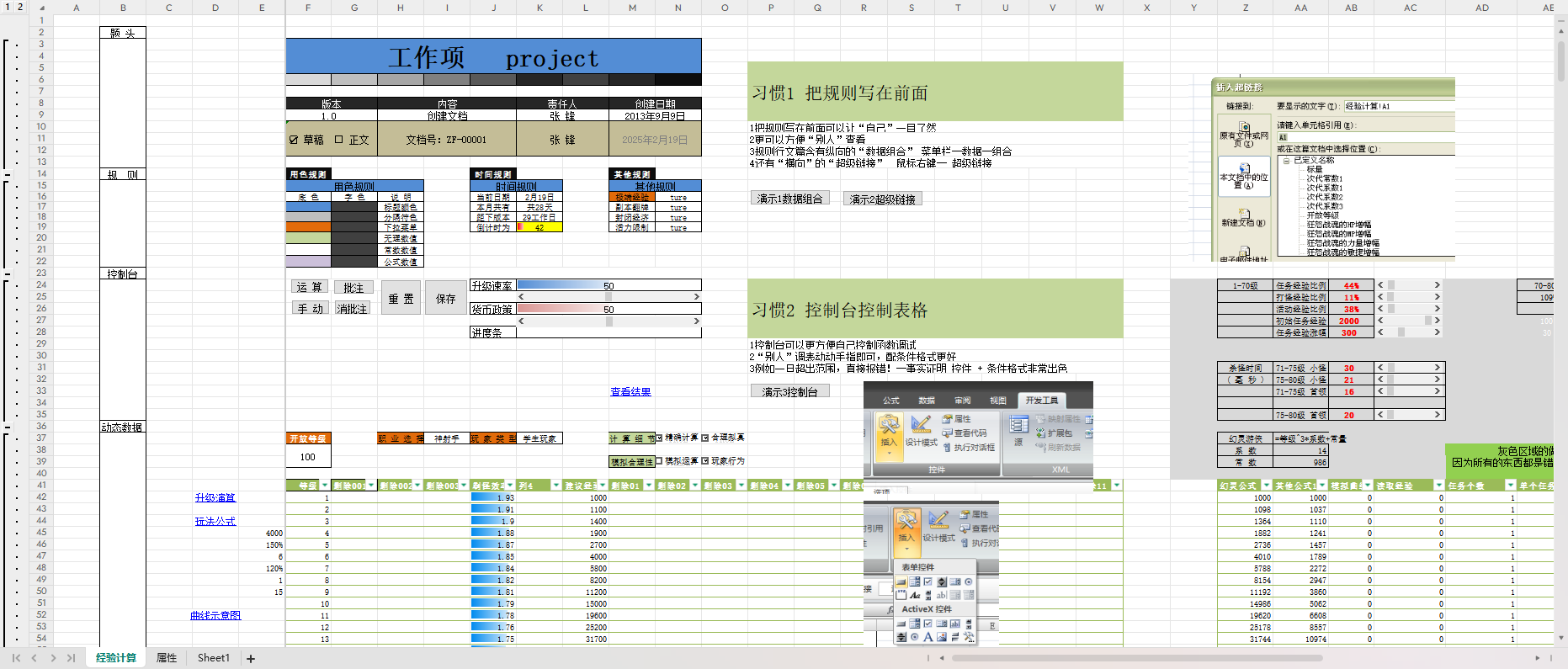The height and width of the screenshot is (669, 1568).
Task: Click the 货币政策 scrollbar thumb
Action: click(x=609, y=321)
